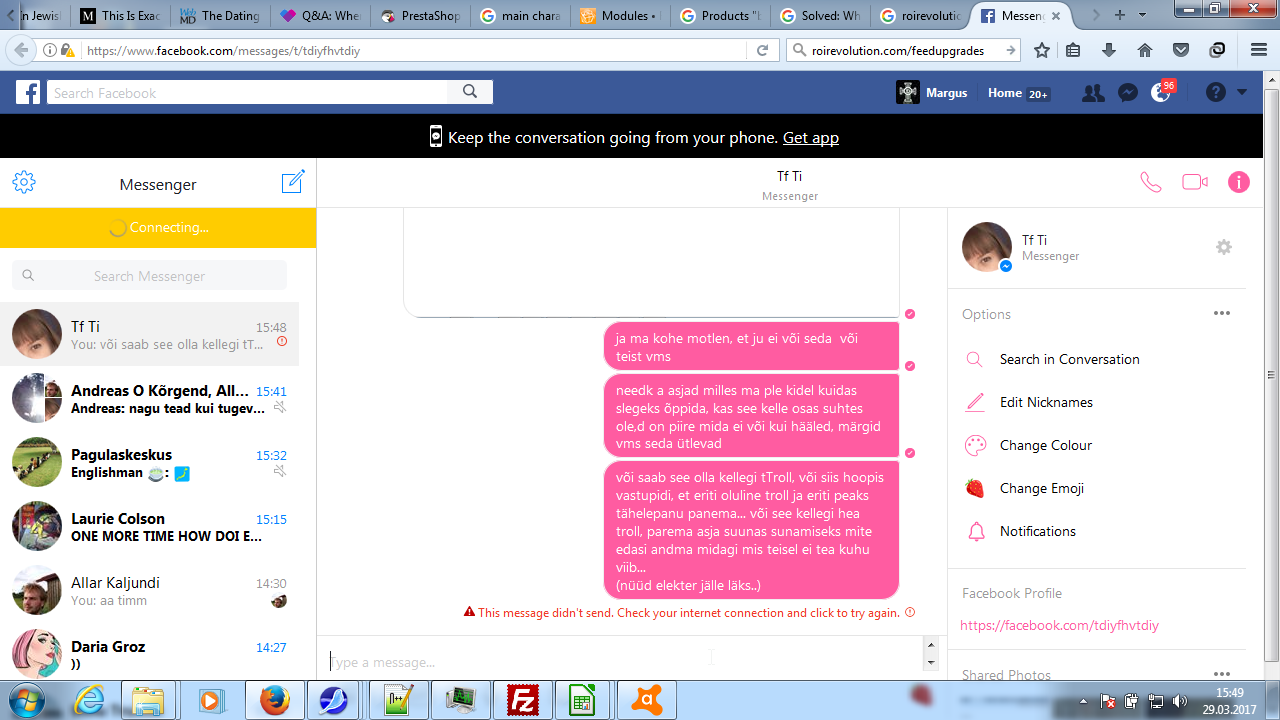Open Facebook notifications globe icon
Image resolution: width=1280 pixels, height=720 pixels.
(x=1161, y=93)
